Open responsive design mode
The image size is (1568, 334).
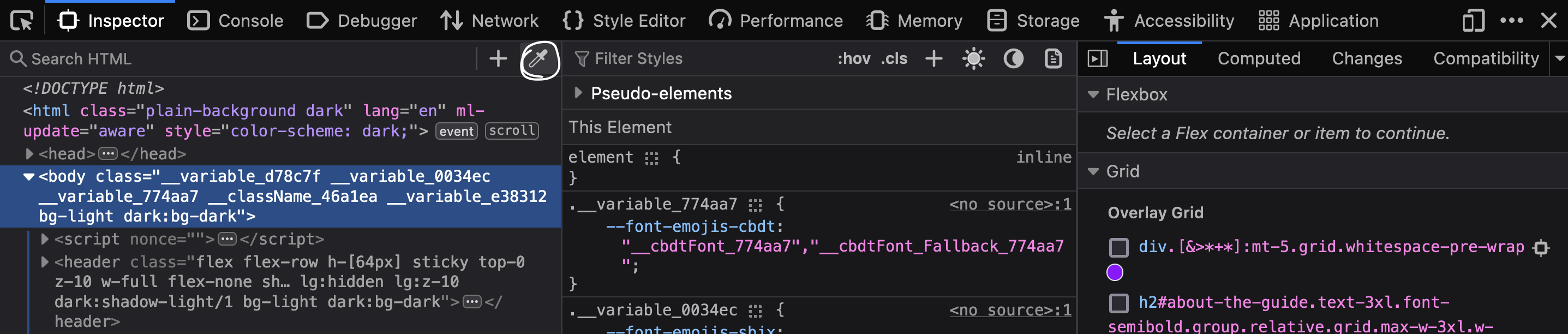[1473, 21]
